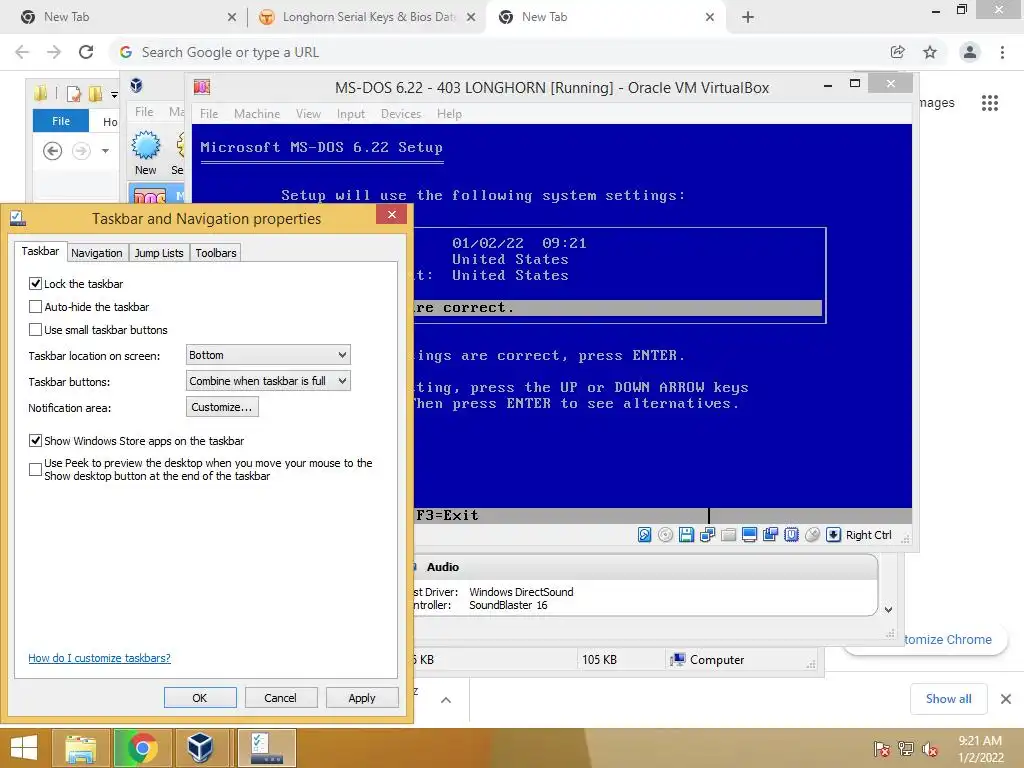Click the optical disc indicator in VirtualBox status bar

point(665,535)
